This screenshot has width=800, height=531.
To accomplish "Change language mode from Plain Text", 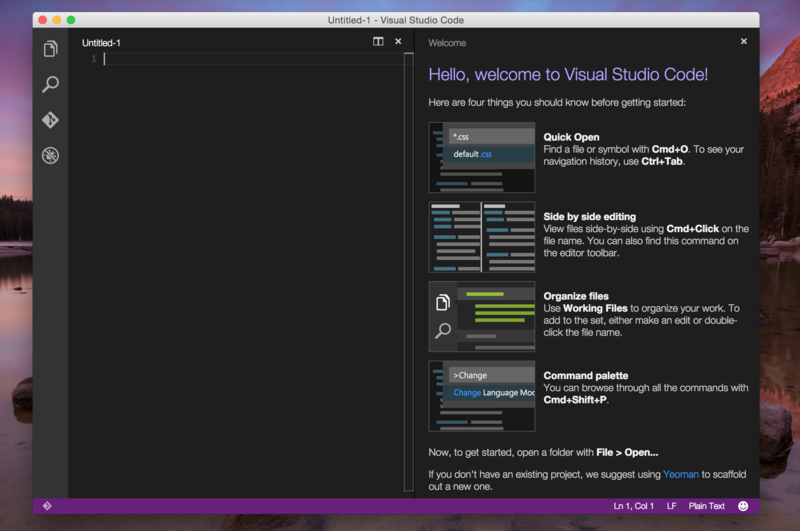I will [x=706, y=506].
